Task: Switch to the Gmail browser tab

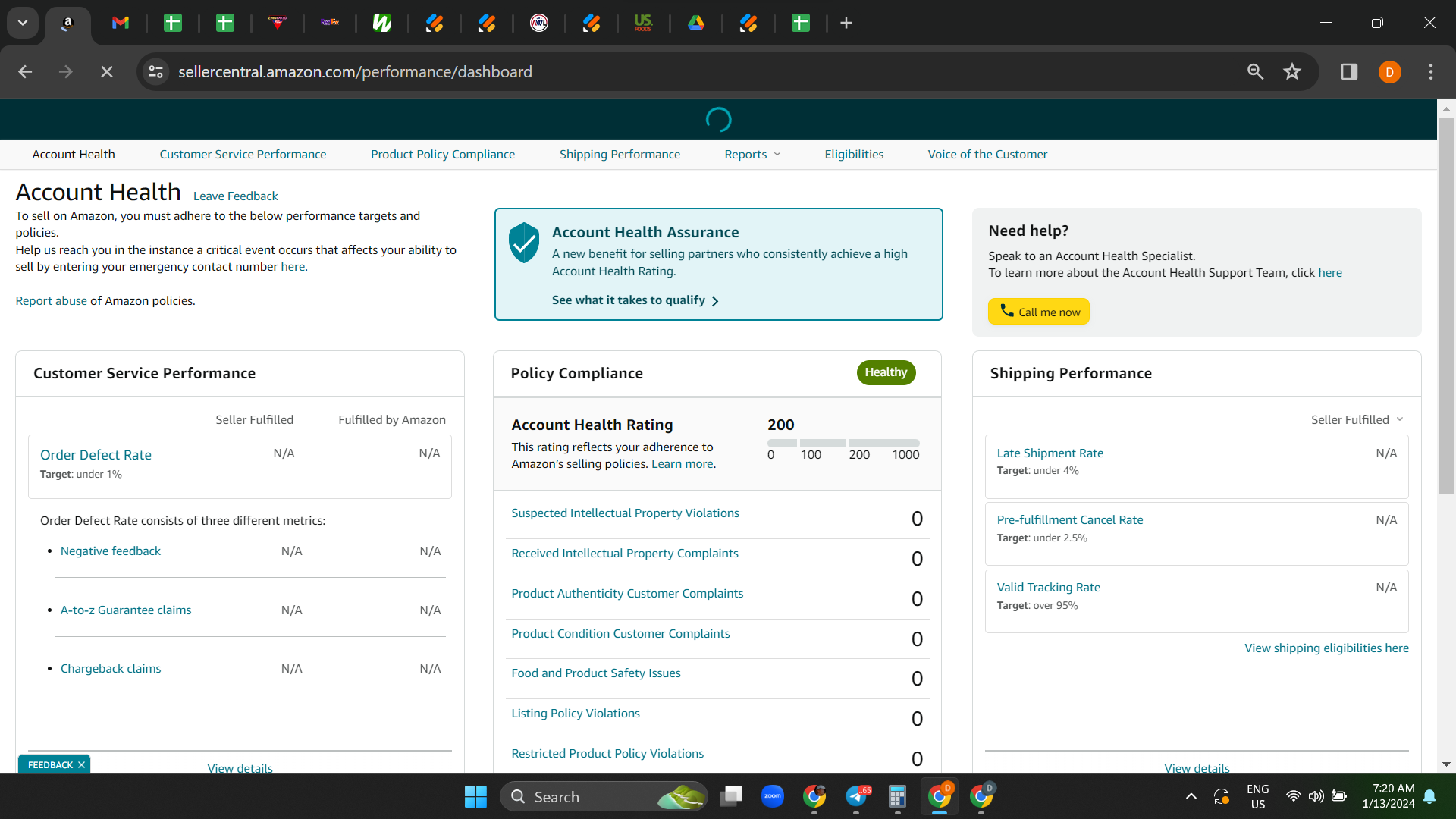Action: point(121,23)
